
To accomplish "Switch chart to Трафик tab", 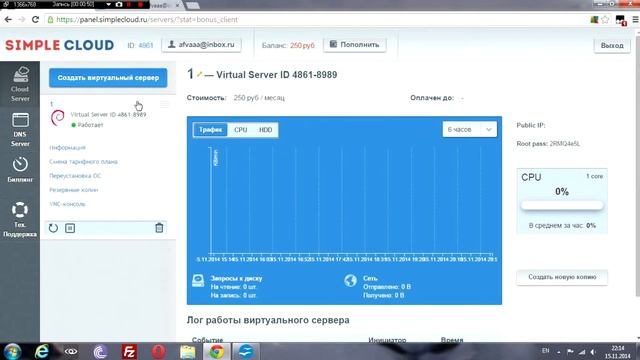I will click(x=210, y=130).
